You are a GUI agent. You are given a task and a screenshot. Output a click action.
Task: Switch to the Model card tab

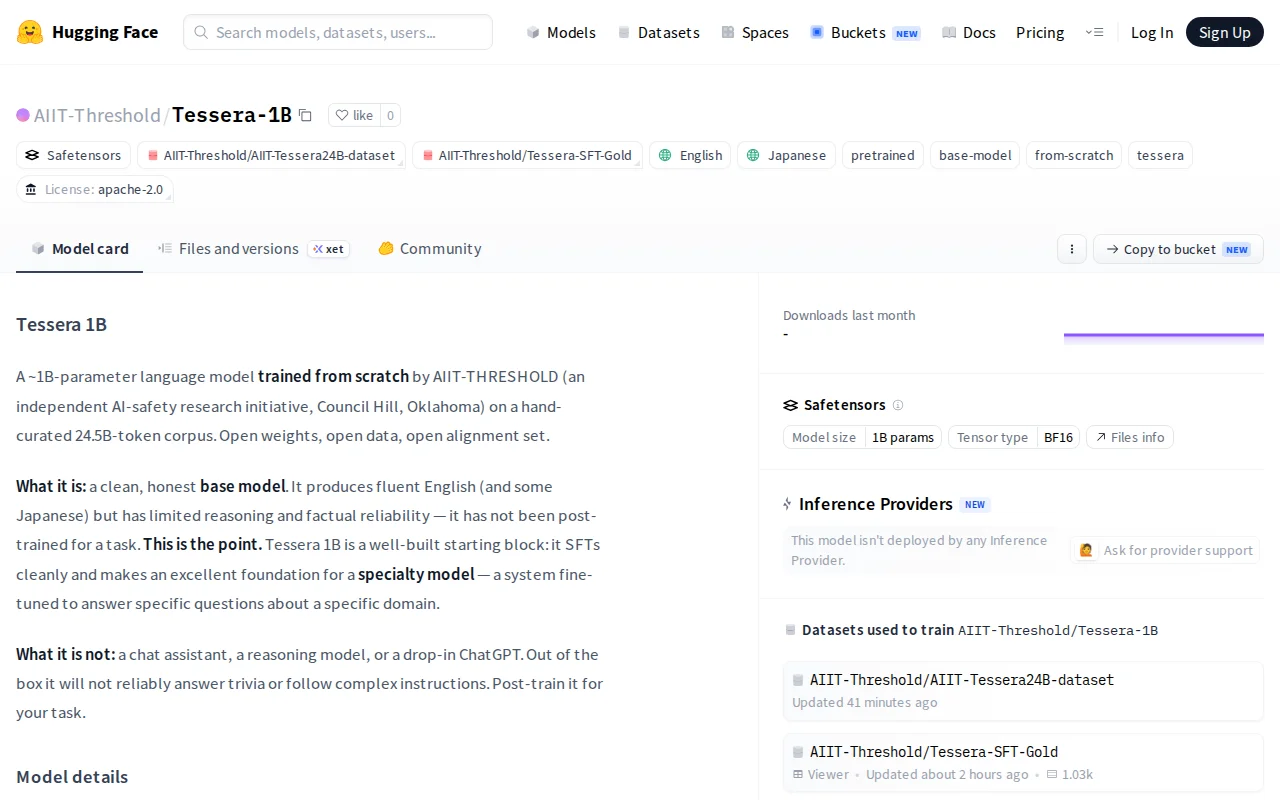tap(80, 249)
